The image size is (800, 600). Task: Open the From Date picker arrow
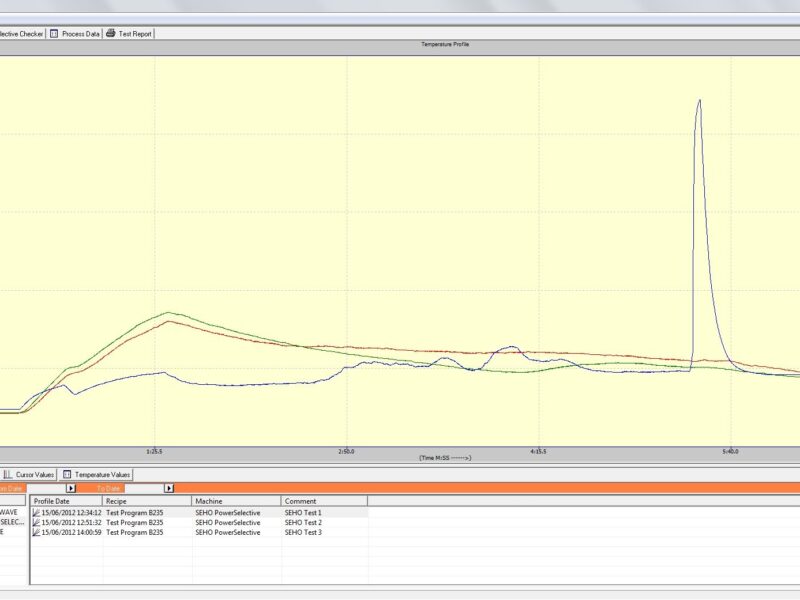(71, 488)
